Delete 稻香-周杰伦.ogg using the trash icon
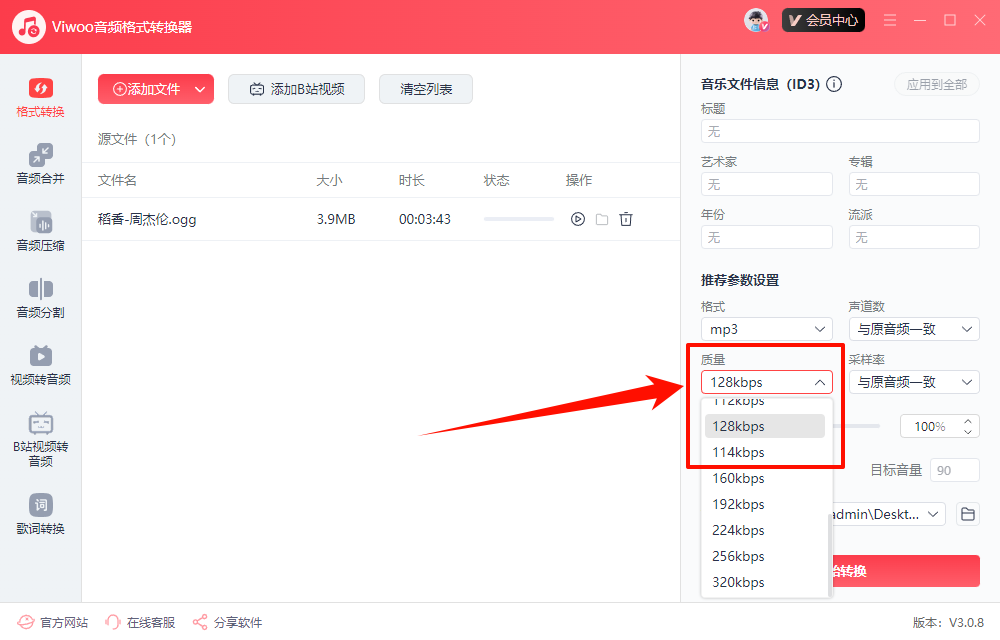This screenshot has height=640, width=1000. point(626,218)
